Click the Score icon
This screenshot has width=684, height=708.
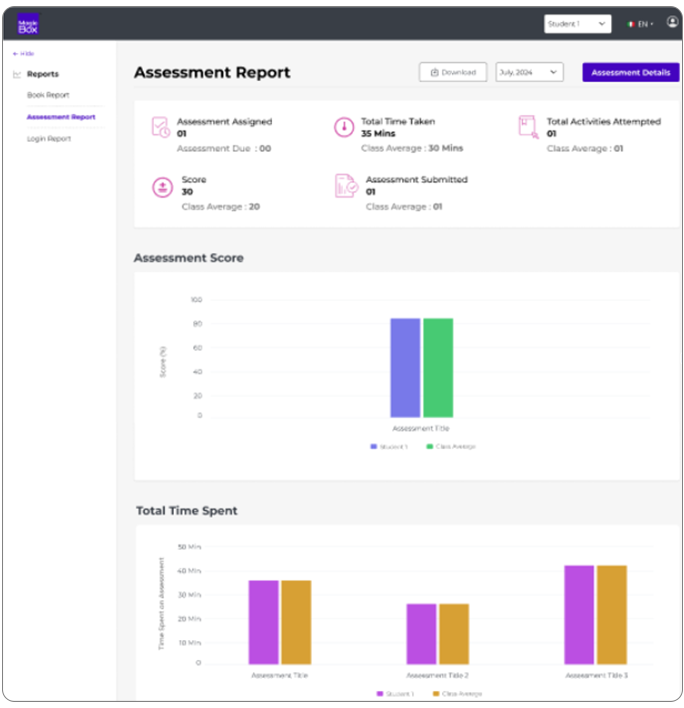pyautogui.click(x=163, y=187)
